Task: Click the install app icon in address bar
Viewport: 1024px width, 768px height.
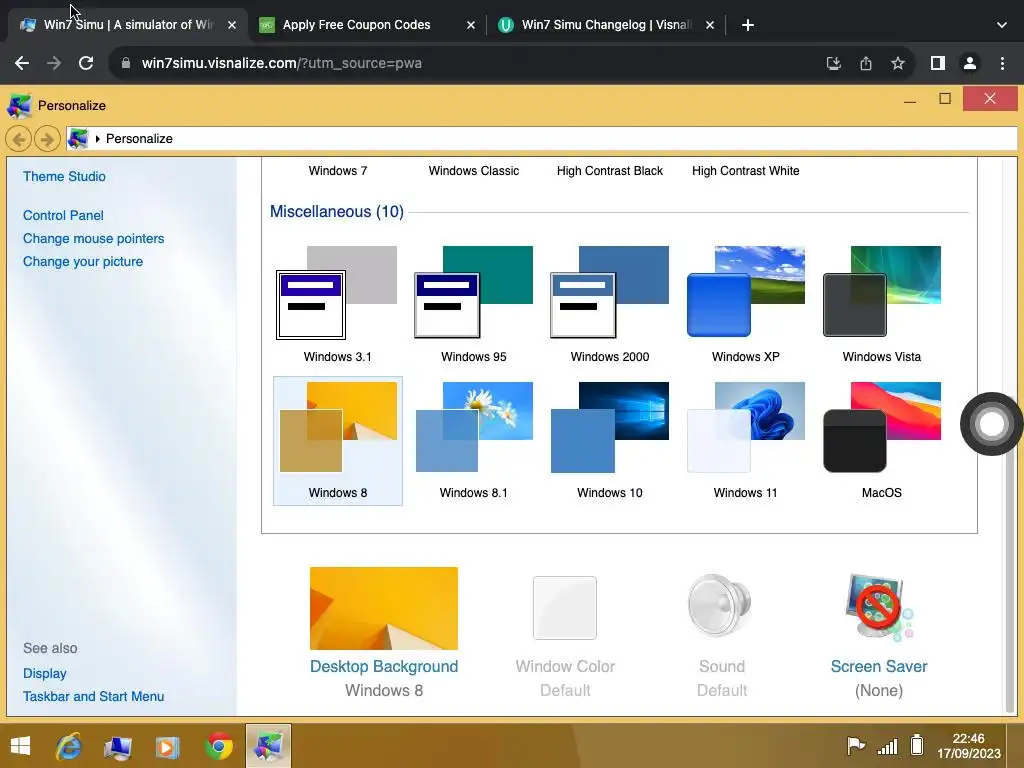Action: pos(833,63)
